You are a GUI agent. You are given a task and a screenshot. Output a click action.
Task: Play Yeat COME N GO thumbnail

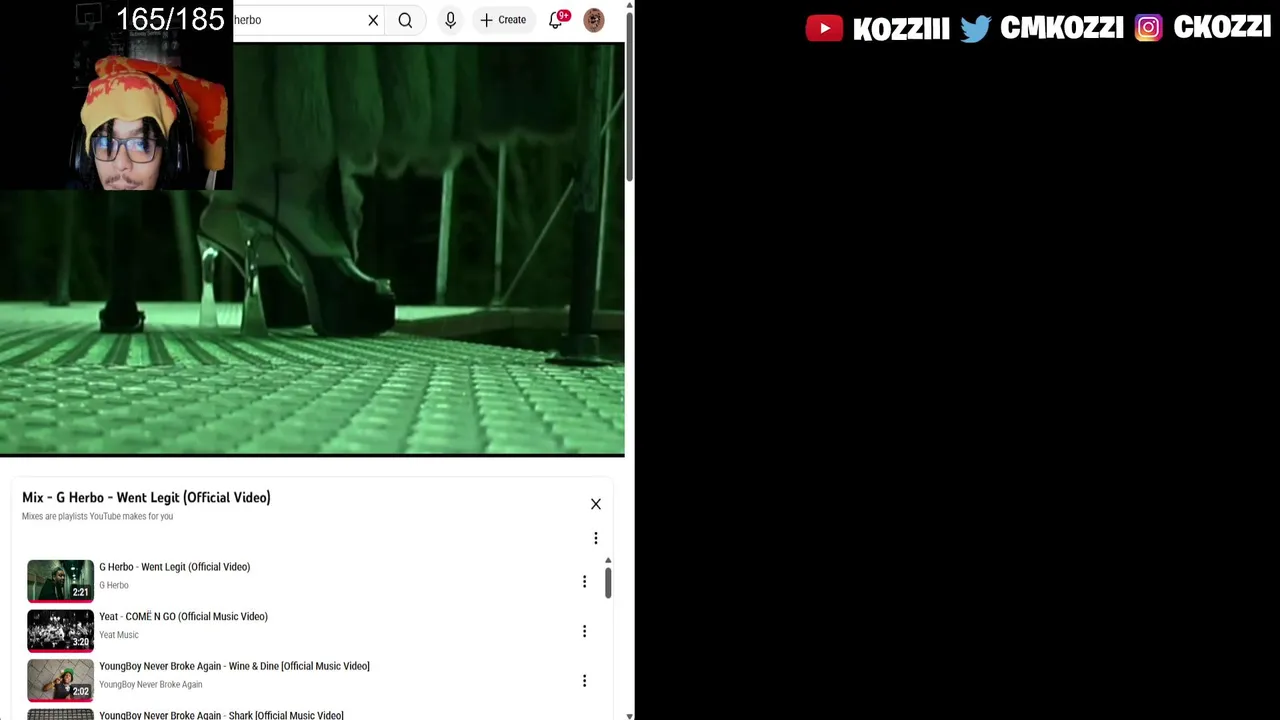tap(60, 630)
